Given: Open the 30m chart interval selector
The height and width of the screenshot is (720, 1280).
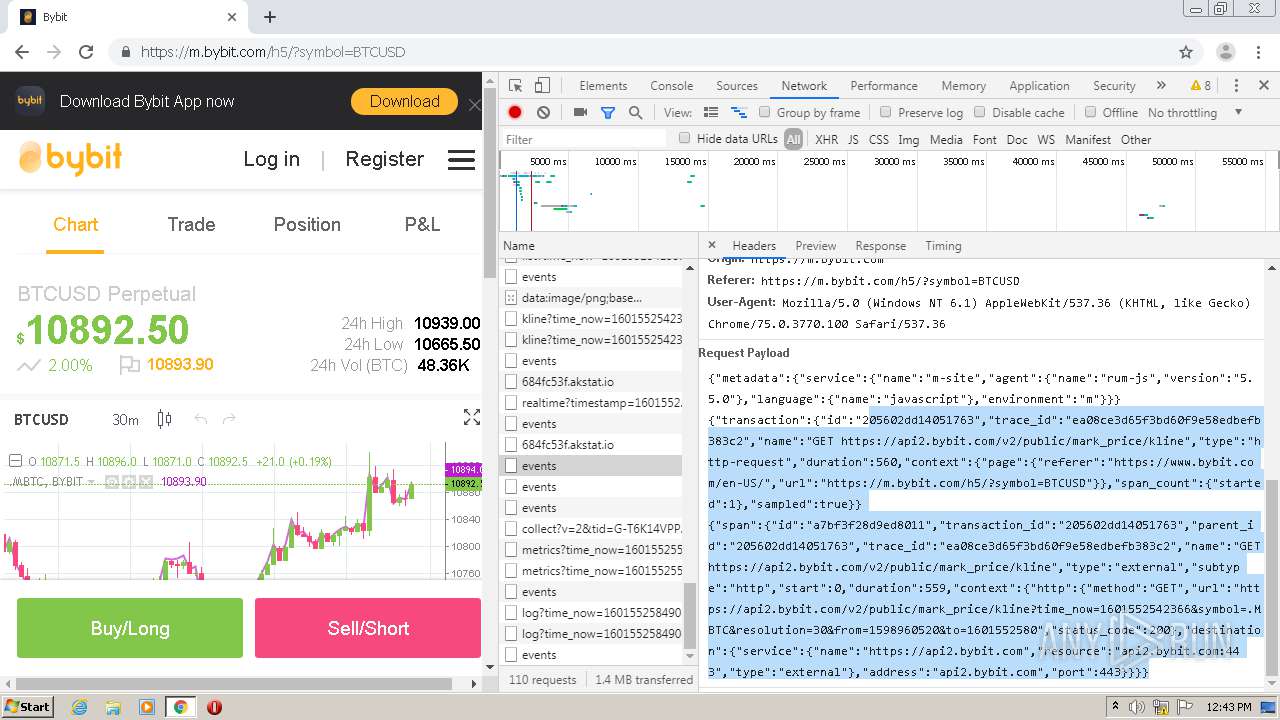Looking at the screenshot, I should coord(125,420).
